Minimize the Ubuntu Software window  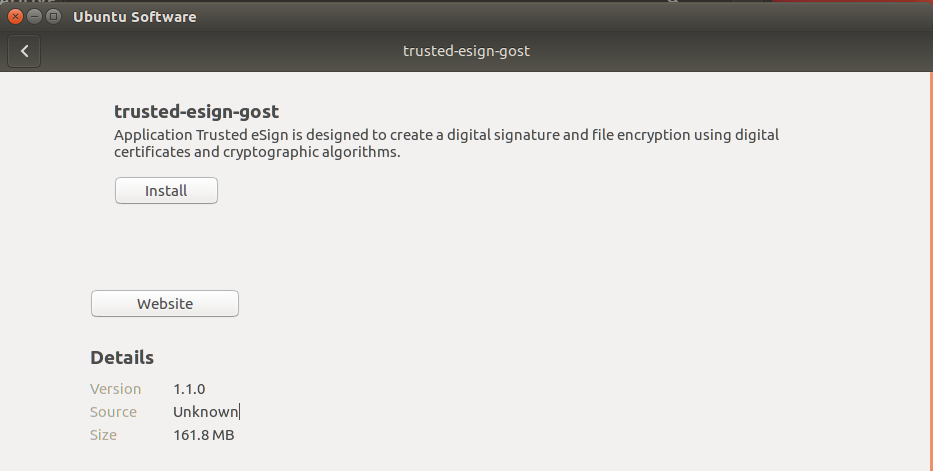pos(34,16)
